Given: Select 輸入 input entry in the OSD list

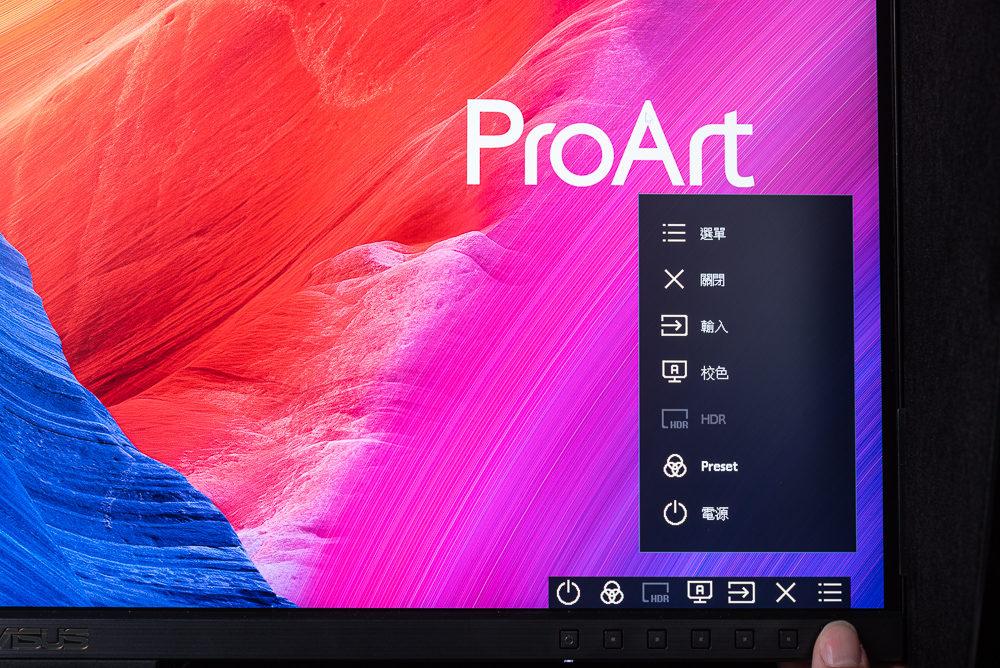Looking at the screenshot, I should click(714, 326).
